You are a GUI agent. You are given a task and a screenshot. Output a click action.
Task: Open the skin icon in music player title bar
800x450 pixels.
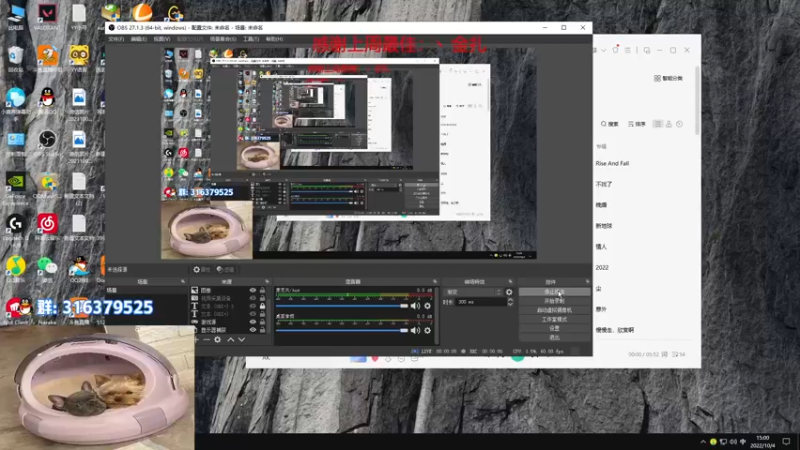click(616, 50)
